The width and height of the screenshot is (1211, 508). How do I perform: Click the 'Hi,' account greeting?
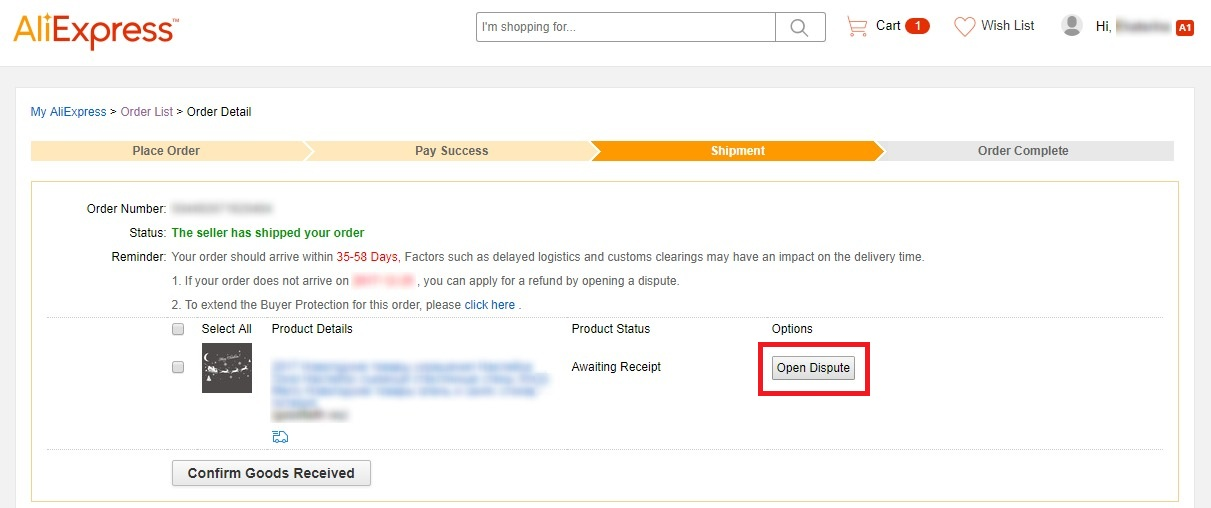tap(1104, 27)
